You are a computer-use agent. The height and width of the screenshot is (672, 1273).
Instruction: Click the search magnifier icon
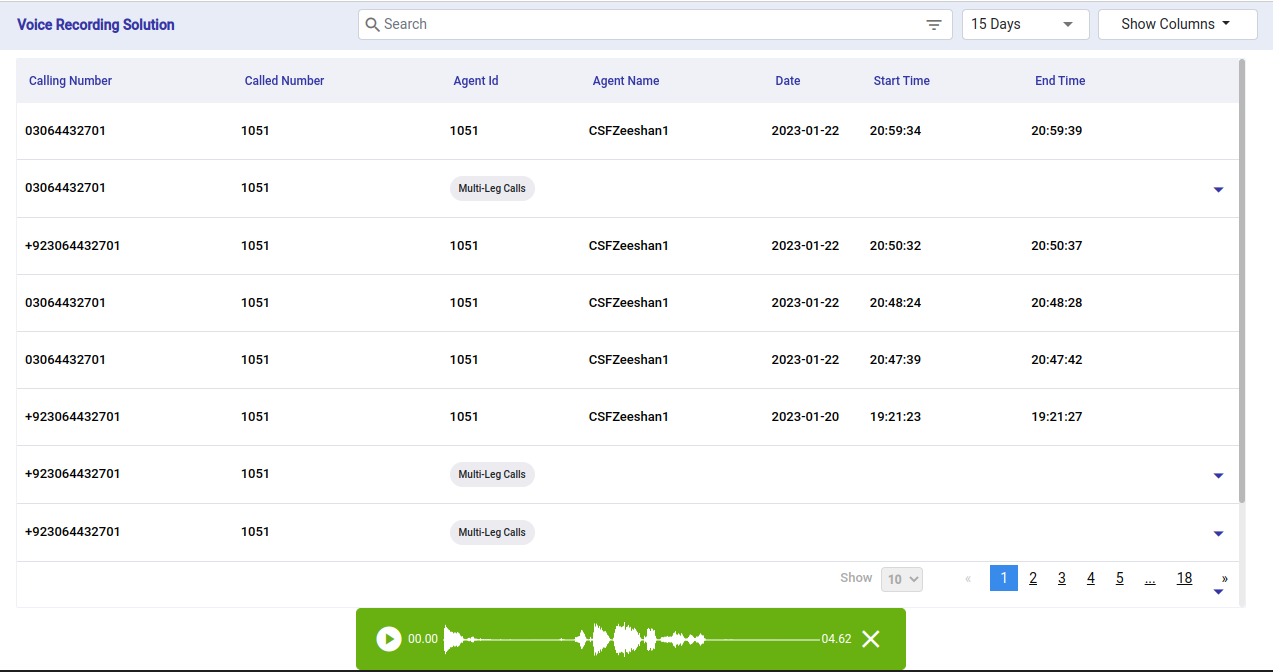(x=372, y=25)
